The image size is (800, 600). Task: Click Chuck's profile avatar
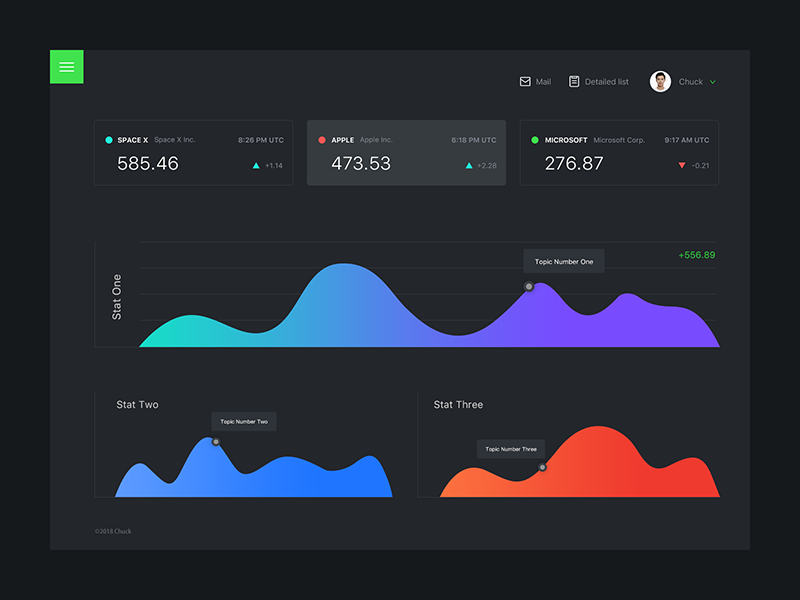[x=660, y=82]
